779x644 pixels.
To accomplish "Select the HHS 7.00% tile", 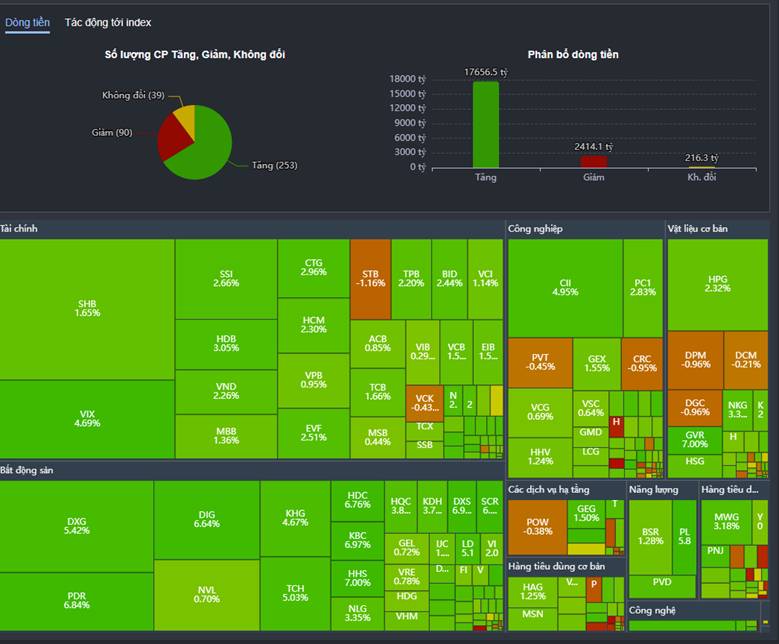I will [358, 578].
